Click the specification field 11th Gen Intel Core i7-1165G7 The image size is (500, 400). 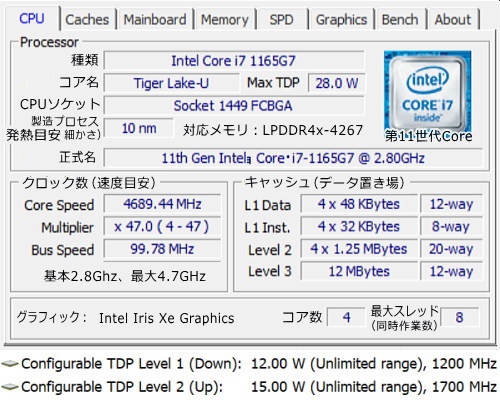[293, 158]
